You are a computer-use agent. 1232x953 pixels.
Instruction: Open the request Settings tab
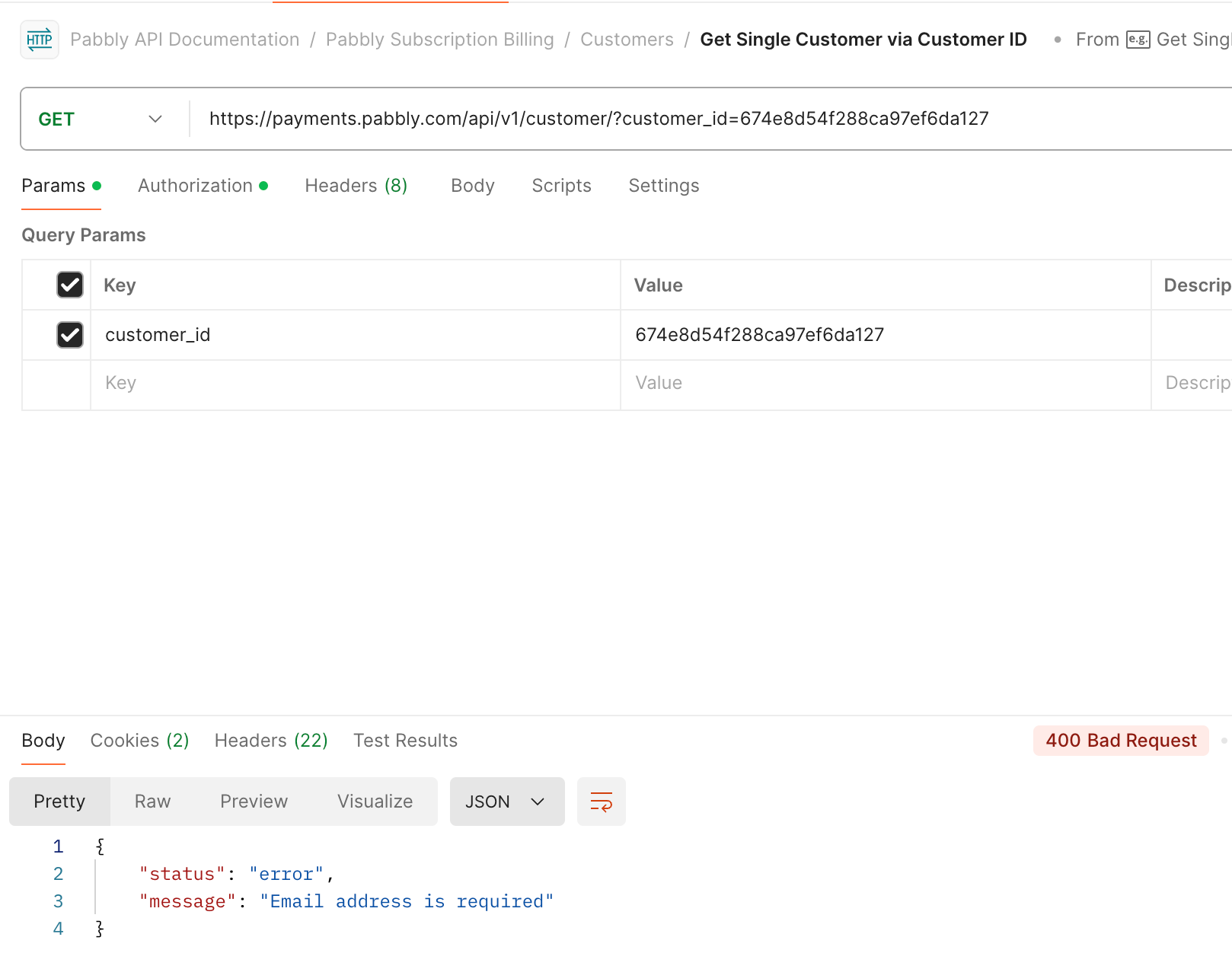click(x=664, y=186)
